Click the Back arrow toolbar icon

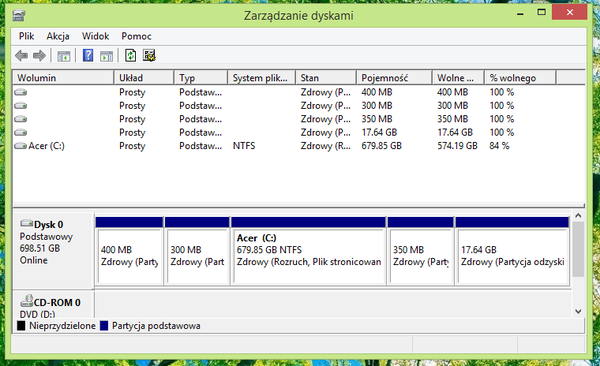pyautogui.click(x=21, y=56)
